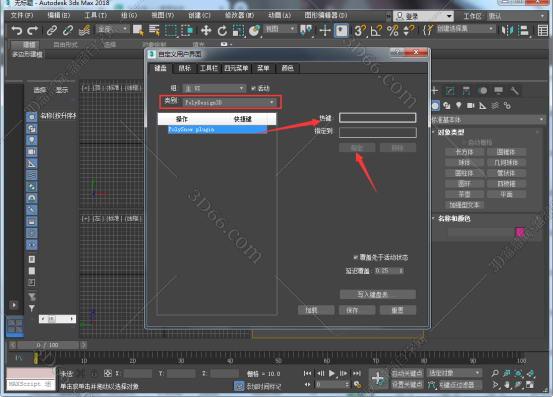This screenshot has height=397, width=553.
Task: Select the Unlink Selection icon
Action: (x=68, y=31)
